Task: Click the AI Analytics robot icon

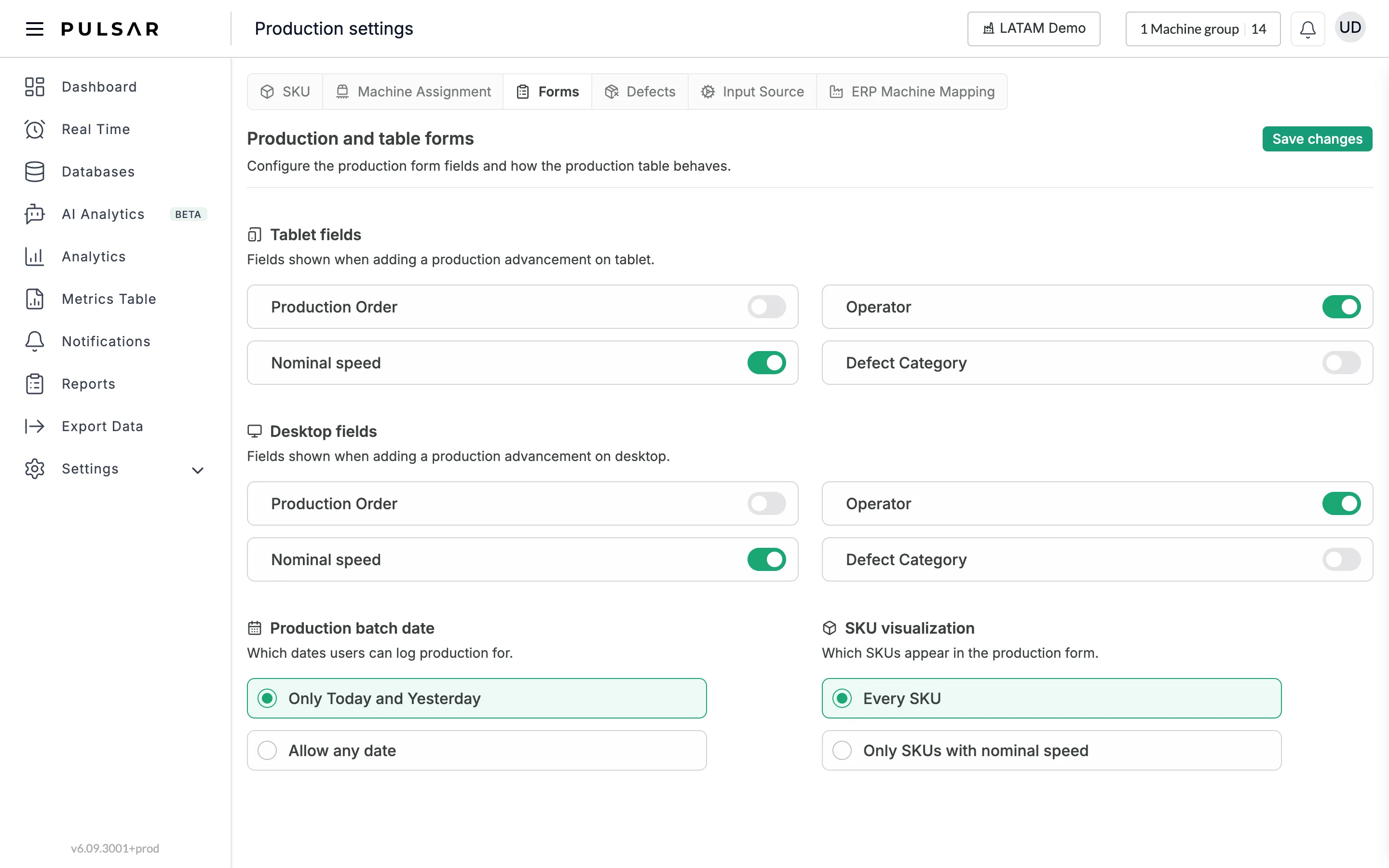Action: [34, 214]
